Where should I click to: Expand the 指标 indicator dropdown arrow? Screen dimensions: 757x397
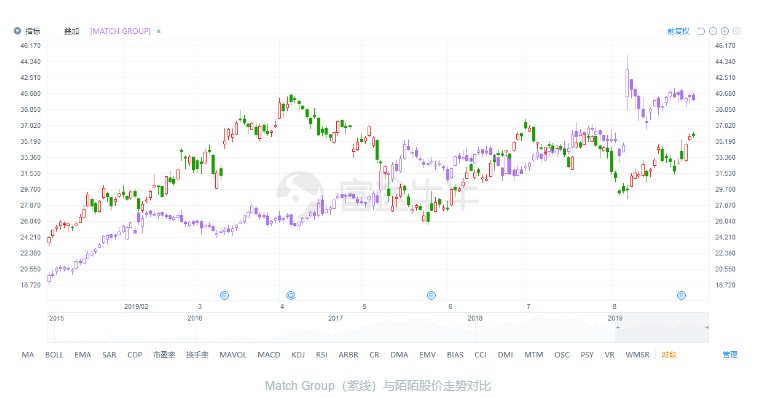point(17,31)
